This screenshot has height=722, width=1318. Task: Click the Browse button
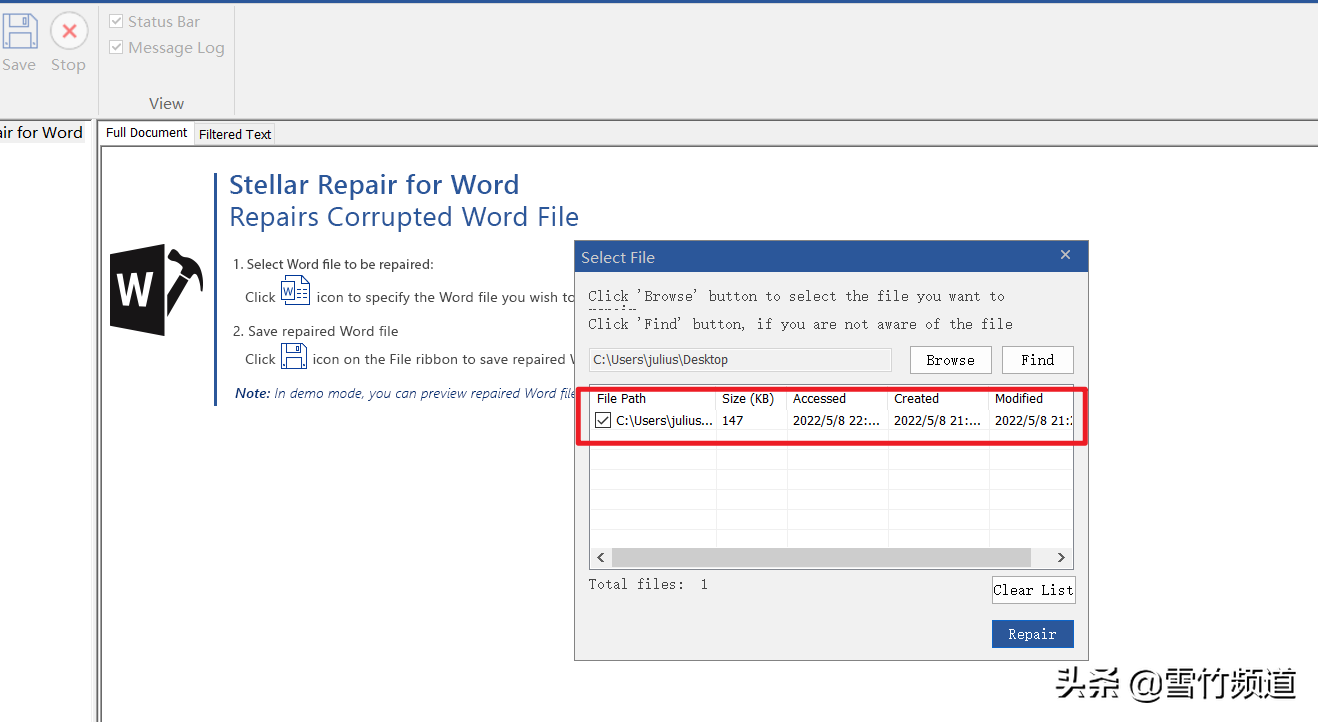(x=950, y=360)
